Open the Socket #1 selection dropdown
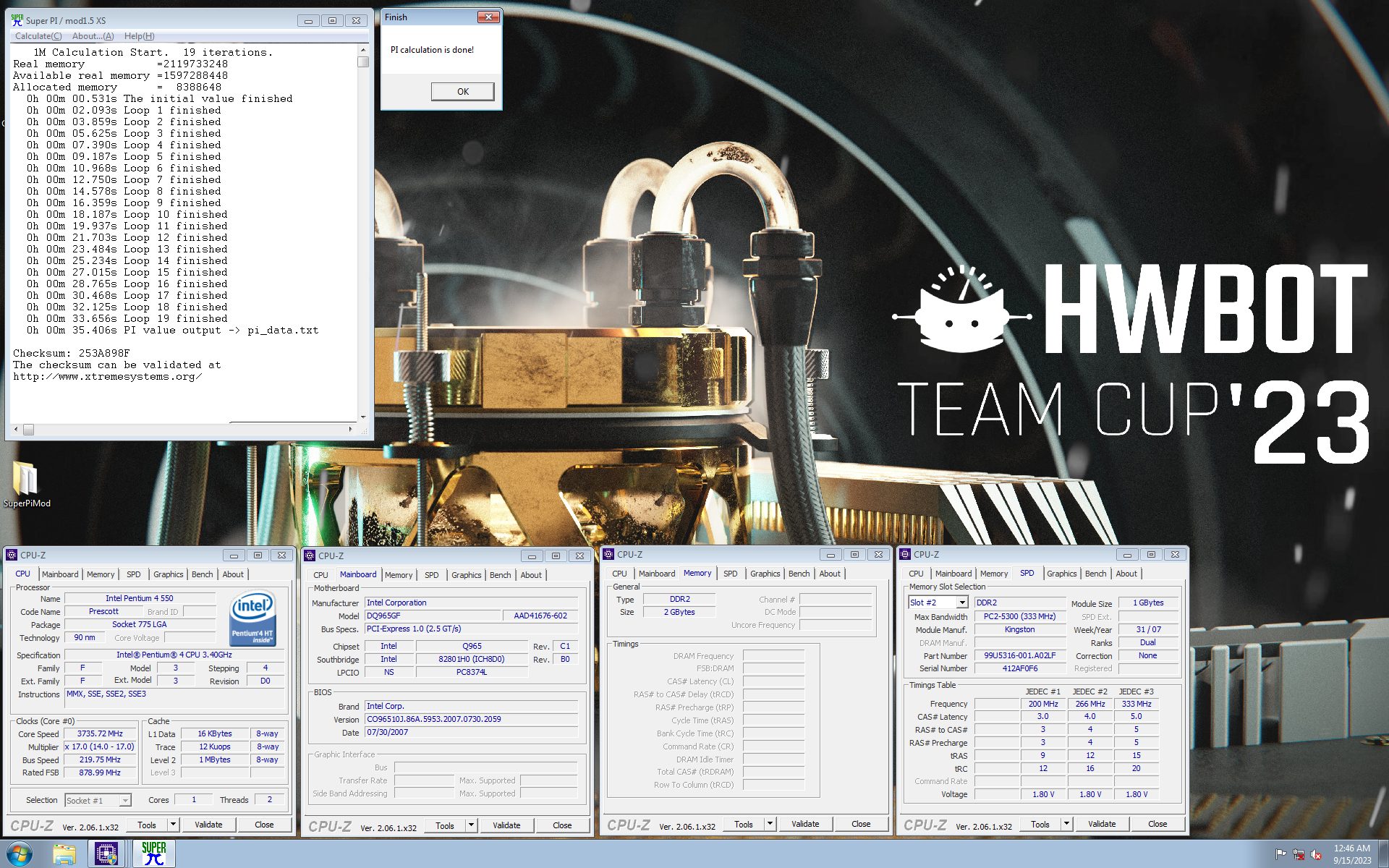 125,801
